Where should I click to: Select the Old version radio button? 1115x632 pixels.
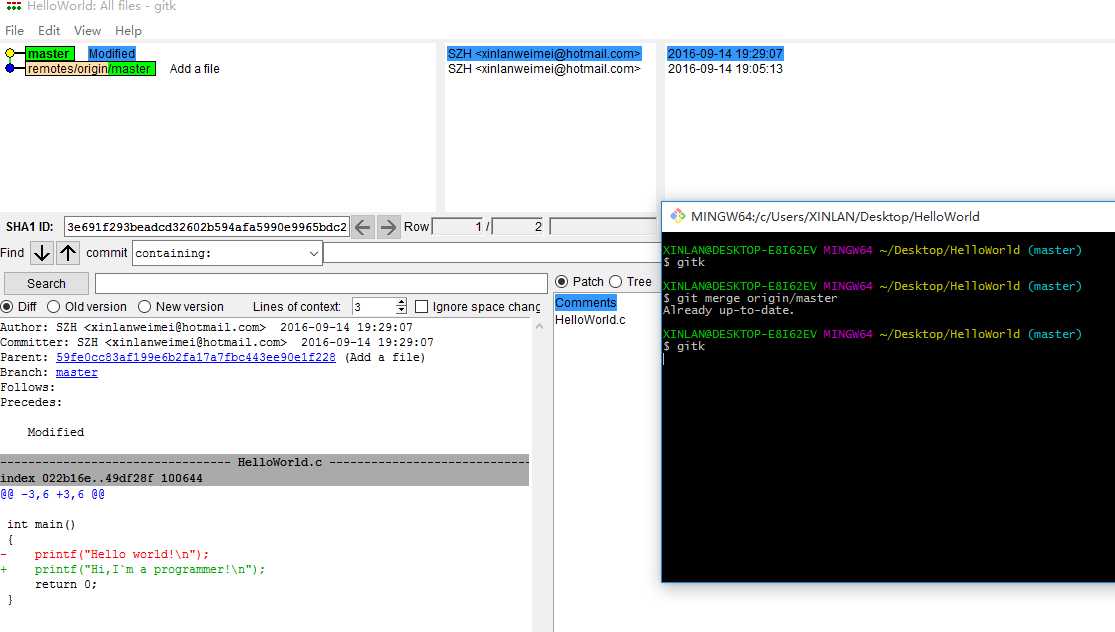pos(53,306)
